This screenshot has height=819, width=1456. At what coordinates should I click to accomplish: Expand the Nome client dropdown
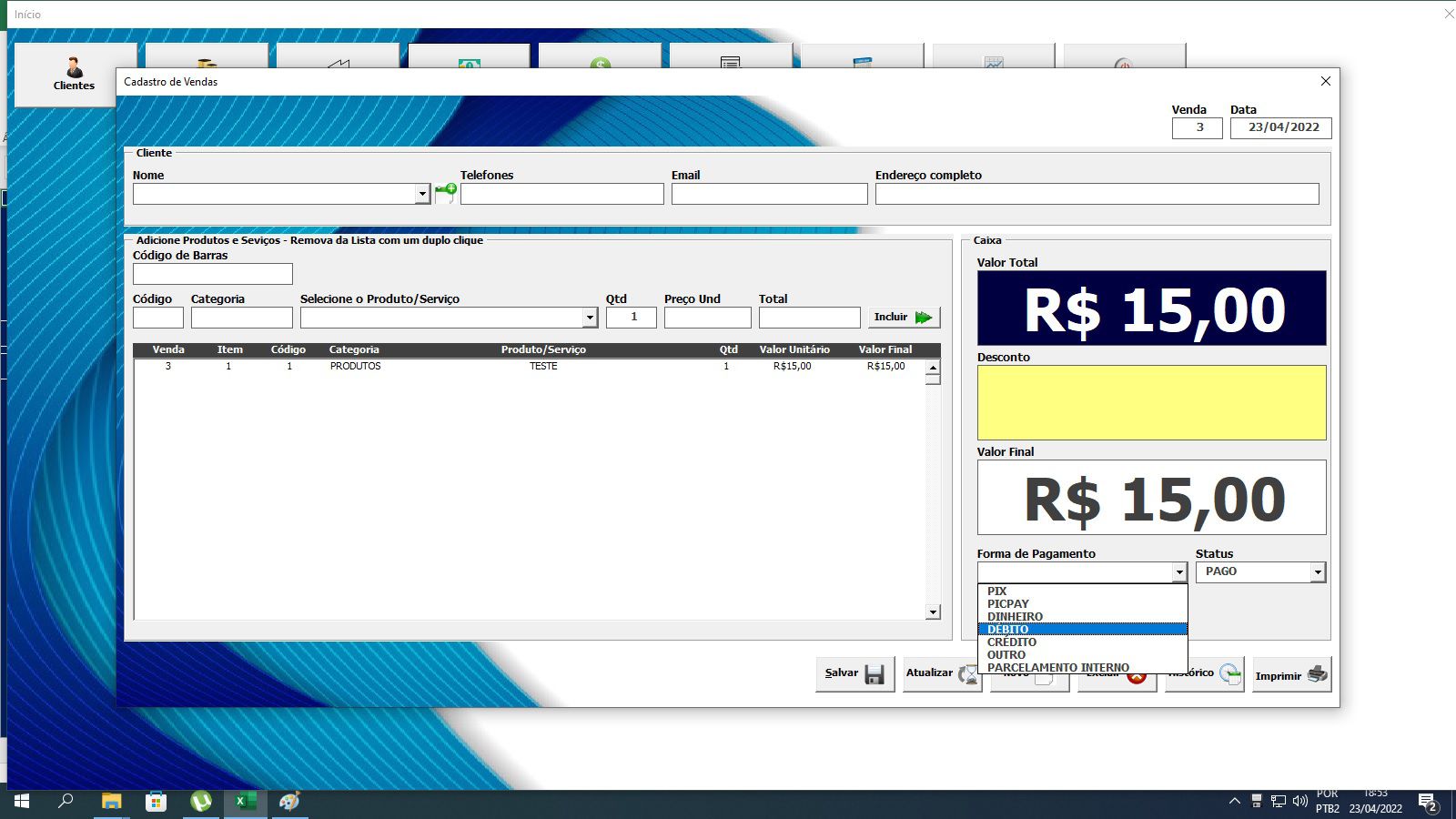(421, 194)
